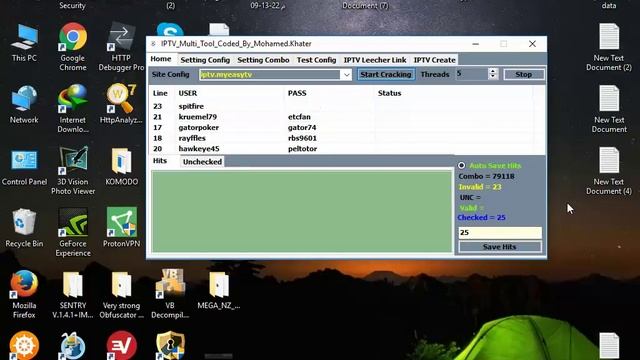
Task: Launch Internet Download Manager shortcut
Action: pyautogui.click(x=73, y=109)
